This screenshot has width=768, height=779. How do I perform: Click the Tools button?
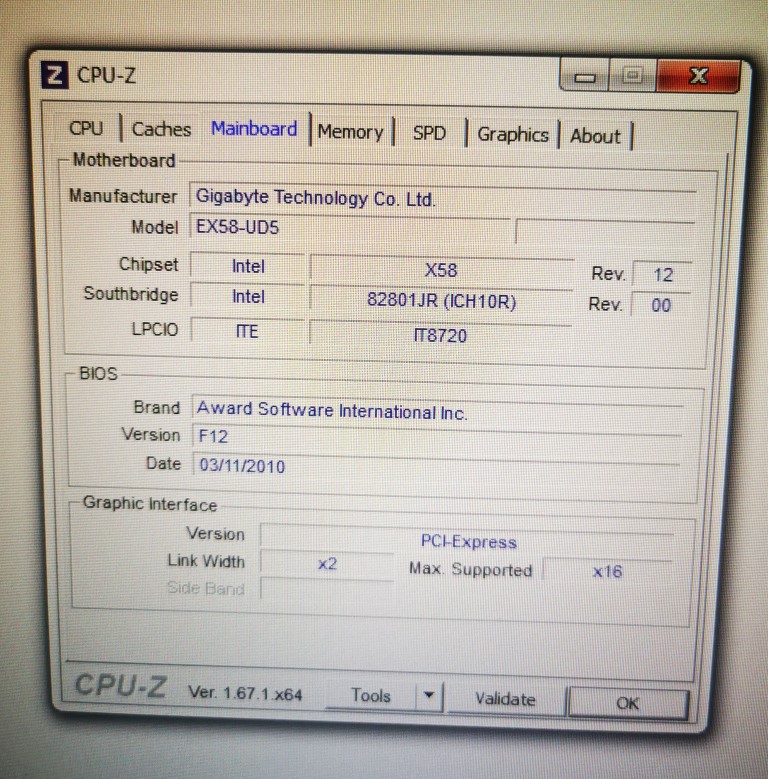tap(371, 695)
